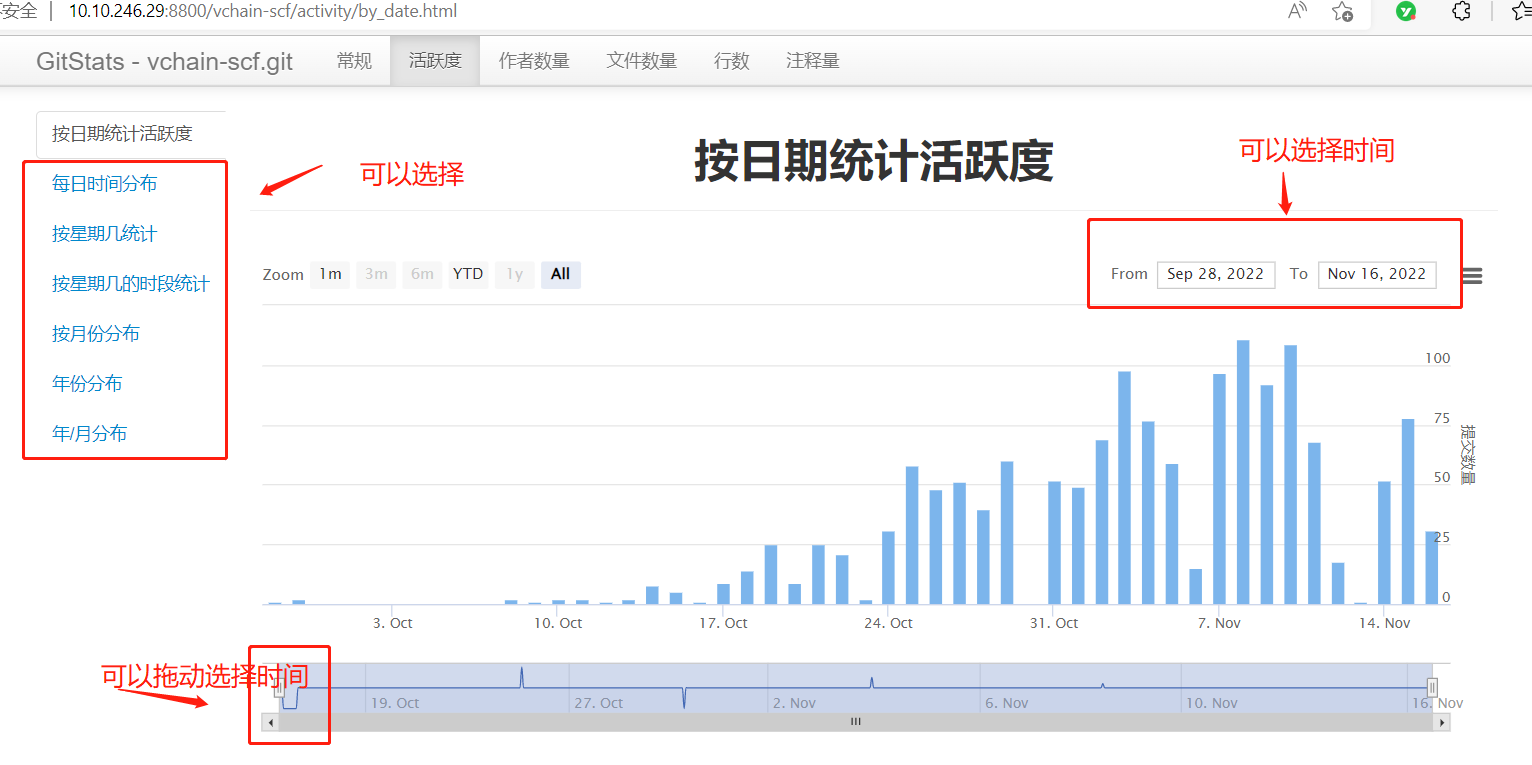Set zoom range to YTD
Screen dimensions: 1532x765
(x=468, y=274)
